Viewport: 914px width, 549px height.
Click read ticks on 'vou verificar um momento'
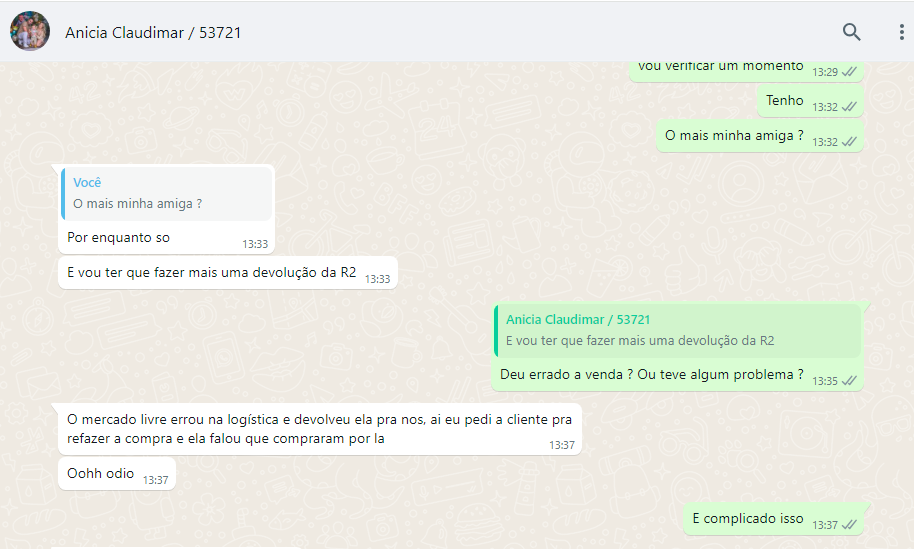(849, 72)
